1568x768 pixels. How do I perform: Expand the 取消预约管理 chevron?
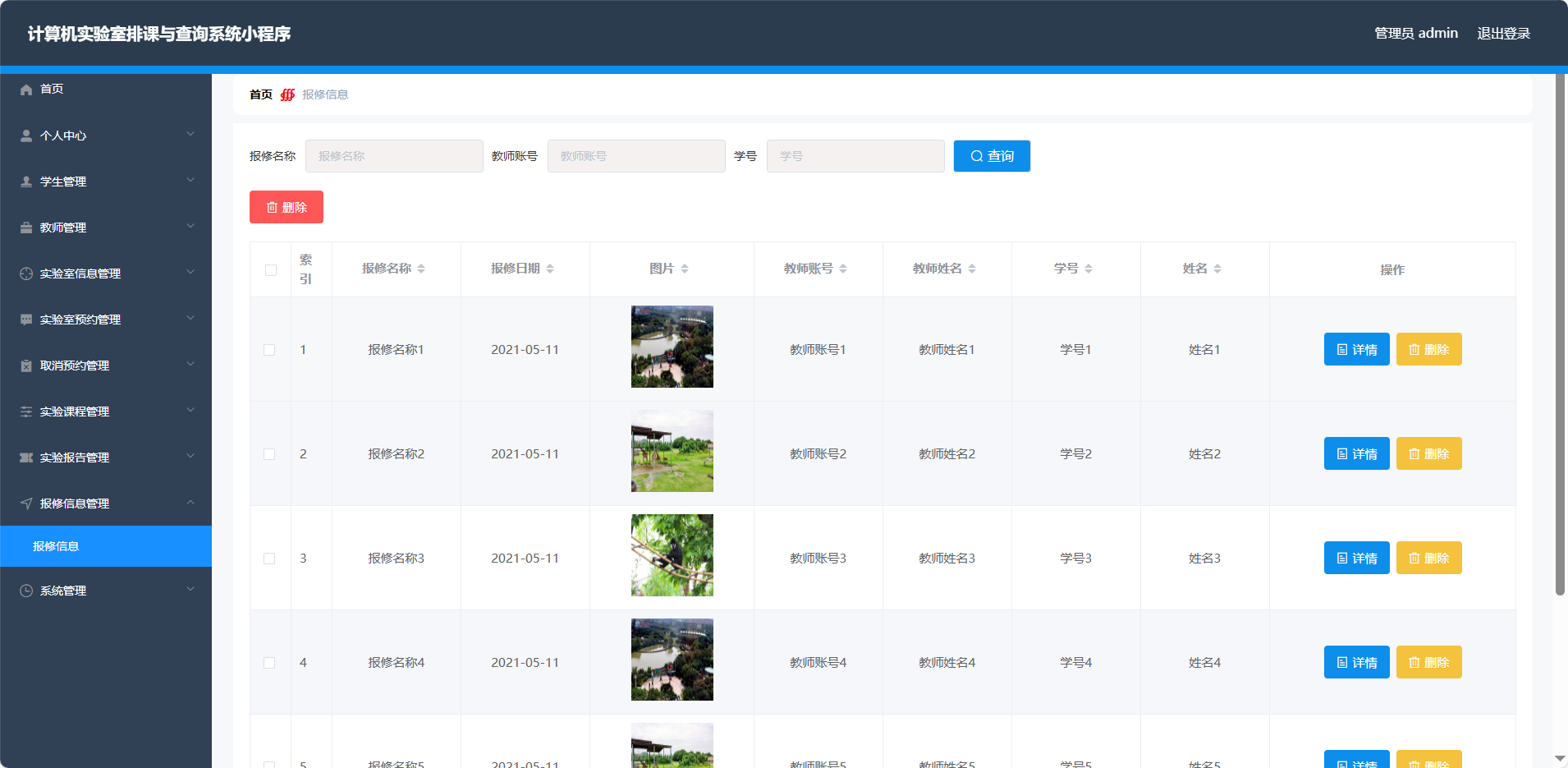click(190, 364)
